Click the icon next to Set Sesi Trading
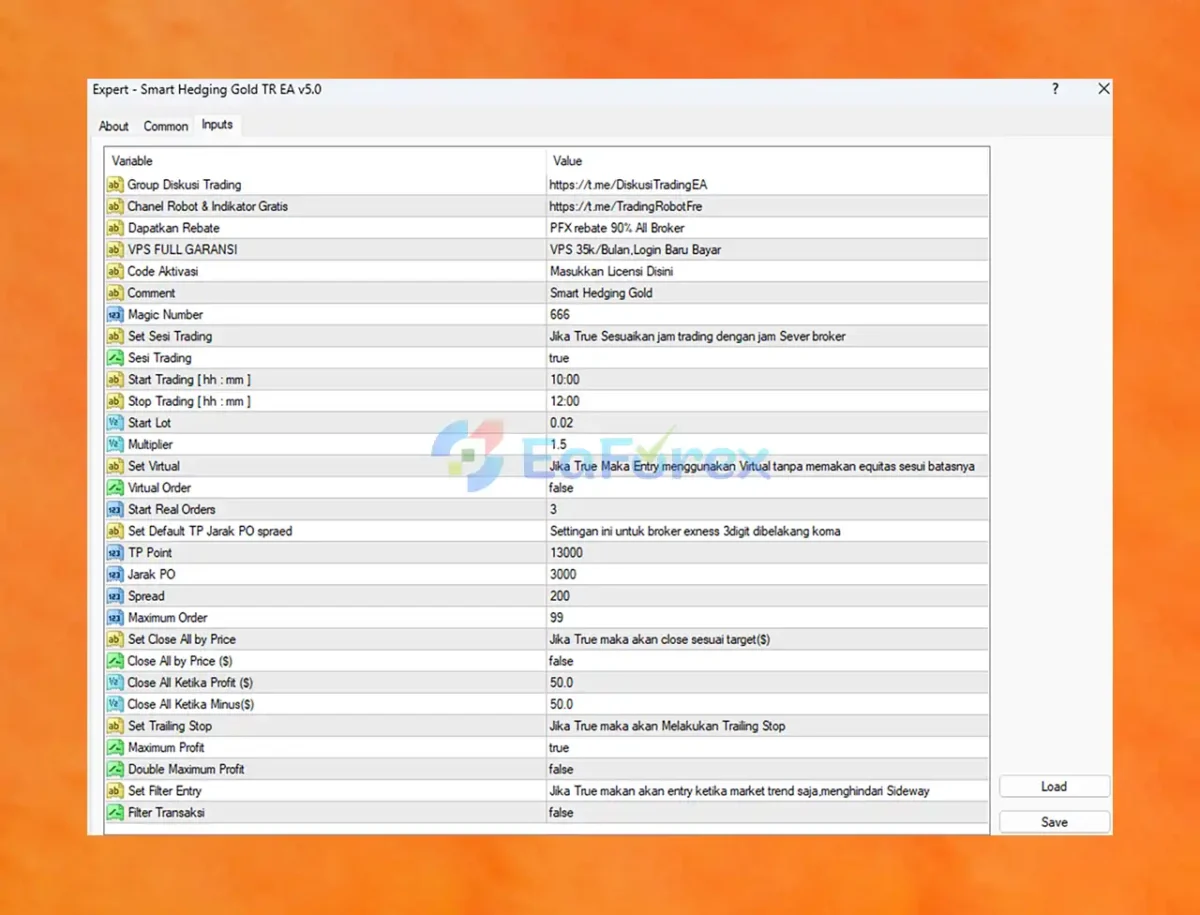 (x=114, y=336)
